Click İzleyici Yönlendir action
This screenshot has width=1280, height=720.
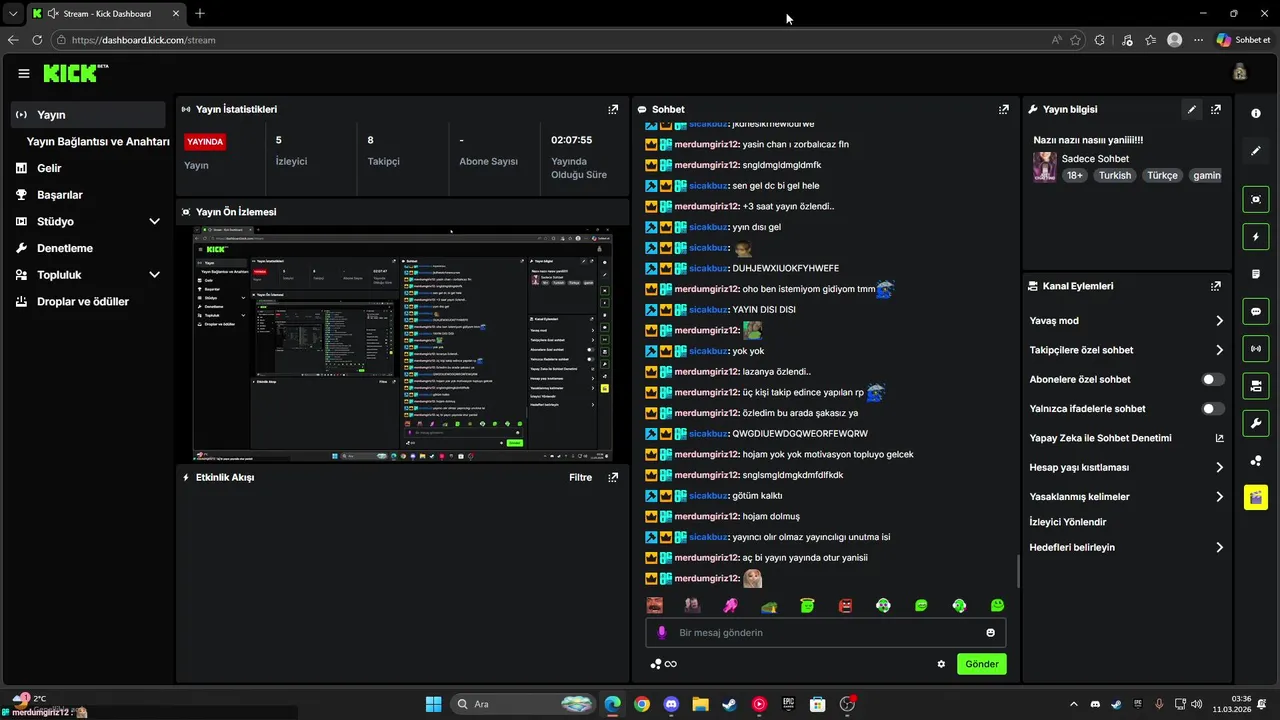[x=1067, y=522]
